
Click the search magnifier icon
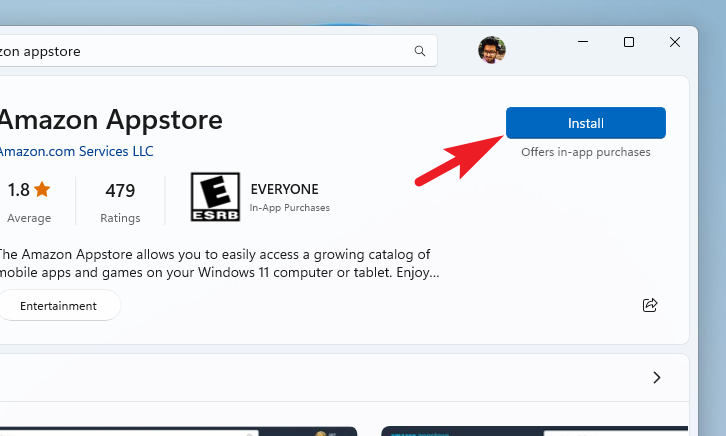click(419, 51)
